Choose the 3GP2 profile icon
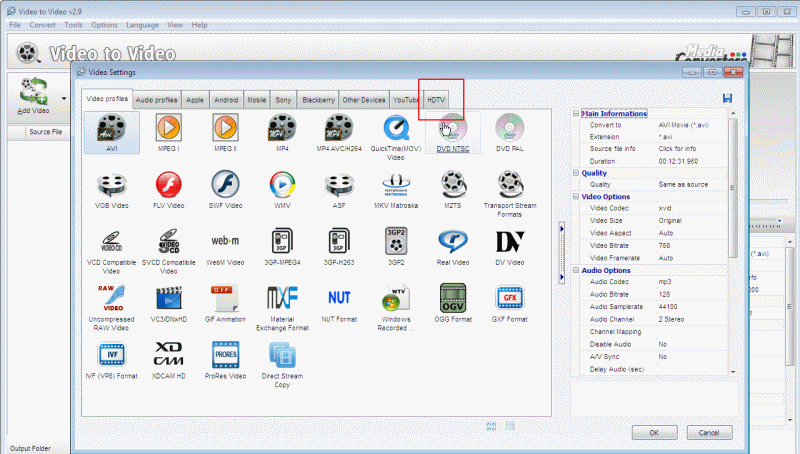 pos(396,241)
